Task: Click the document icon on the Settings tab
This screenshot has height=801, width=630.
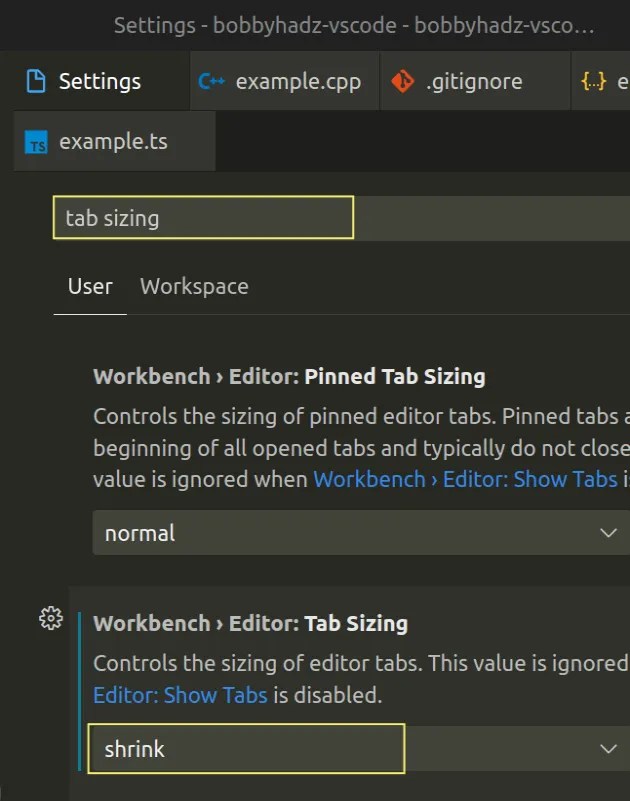Action: pyautogui.click(x=36, y=82)
